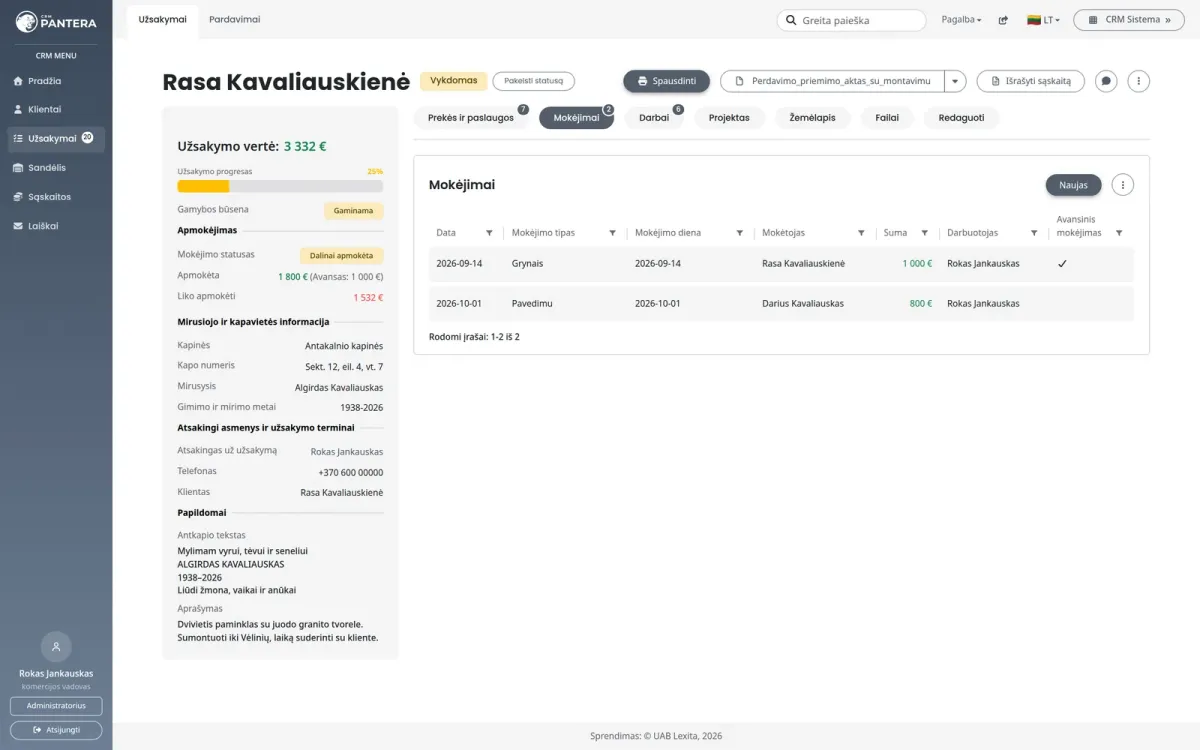This screenshot has width=1200, height=750.
Task: Open Užsakymai in the sidebar
Action: [56, 139]
